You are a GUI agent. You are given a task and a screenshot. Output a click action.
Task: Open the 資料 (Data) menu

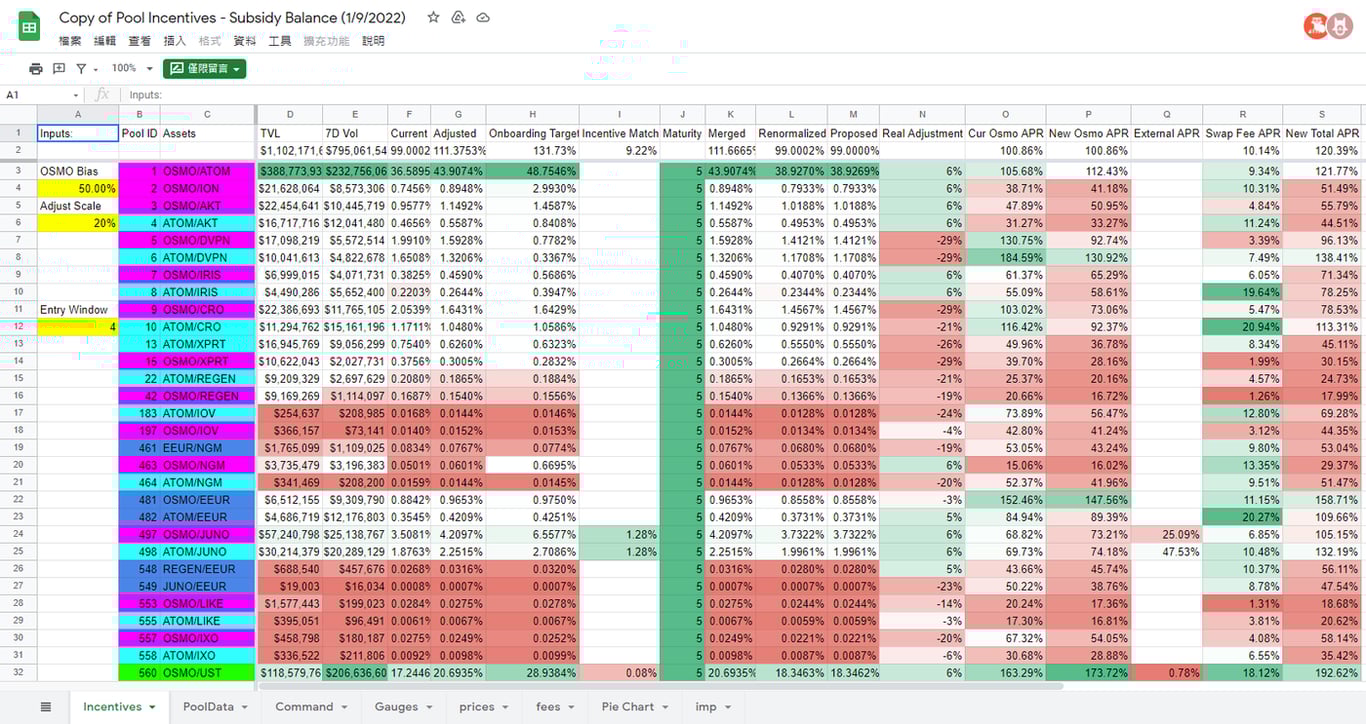[x=245, y=41]
